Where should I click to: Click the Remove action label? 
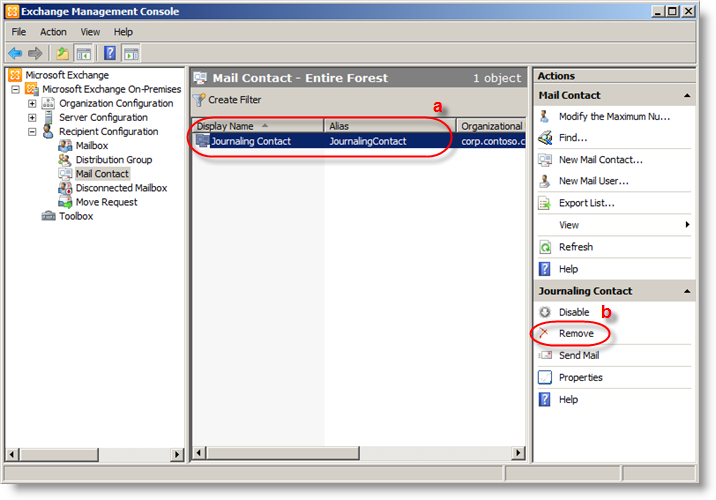576,334
